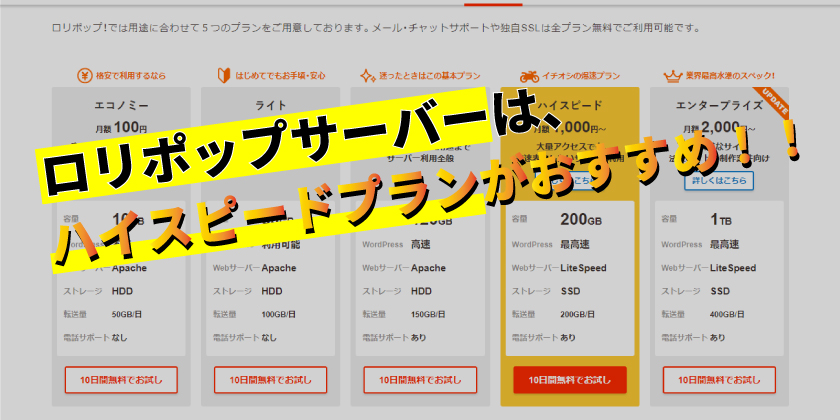
Task: Click the 月額 100円 price
Action: coord(121,129)
